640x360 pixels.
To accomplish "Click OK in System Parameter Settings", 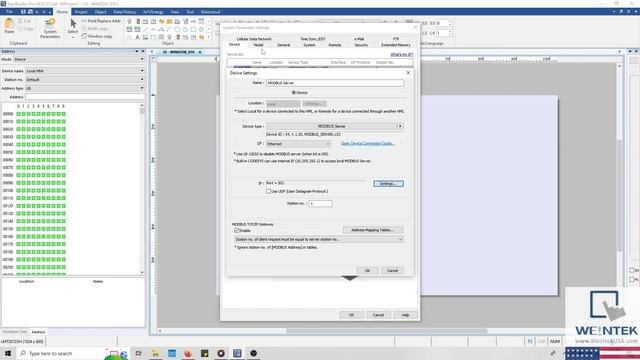I will (x=351, y=315).
